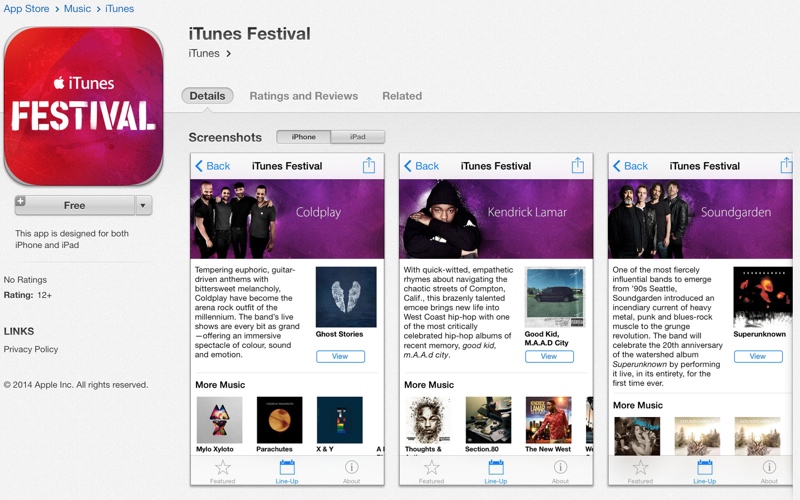Section.80 album thumbnail
The width and height of the screenshot is (800, 500).
(488, 420)
